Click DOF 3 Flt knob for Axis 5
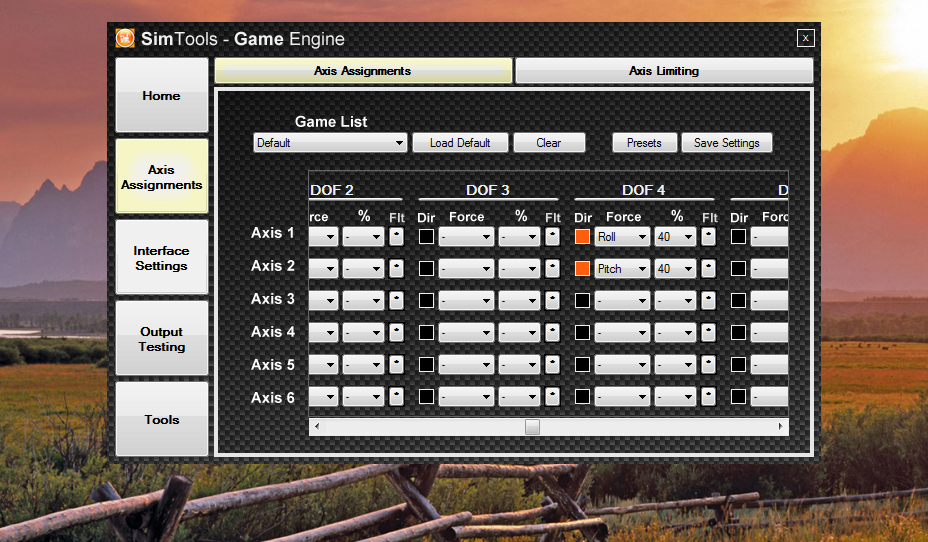Screen dimensions: 928x542 [552, 364]
